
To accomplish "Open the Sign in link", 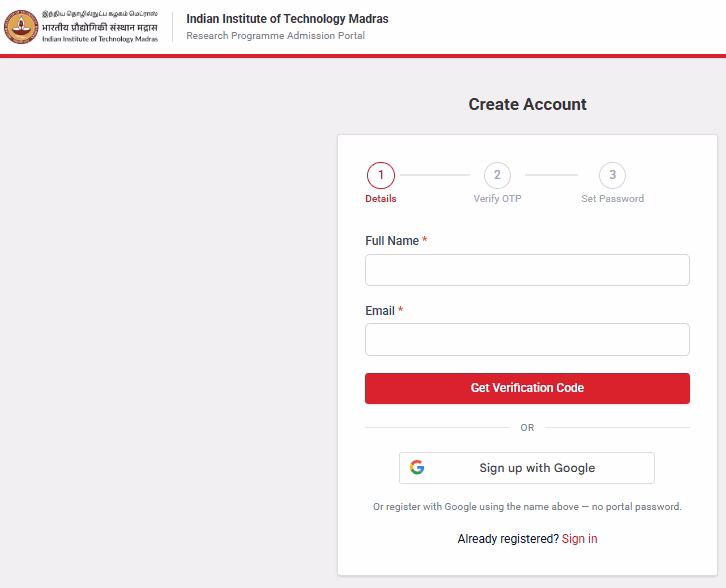I will click(579, 539).
